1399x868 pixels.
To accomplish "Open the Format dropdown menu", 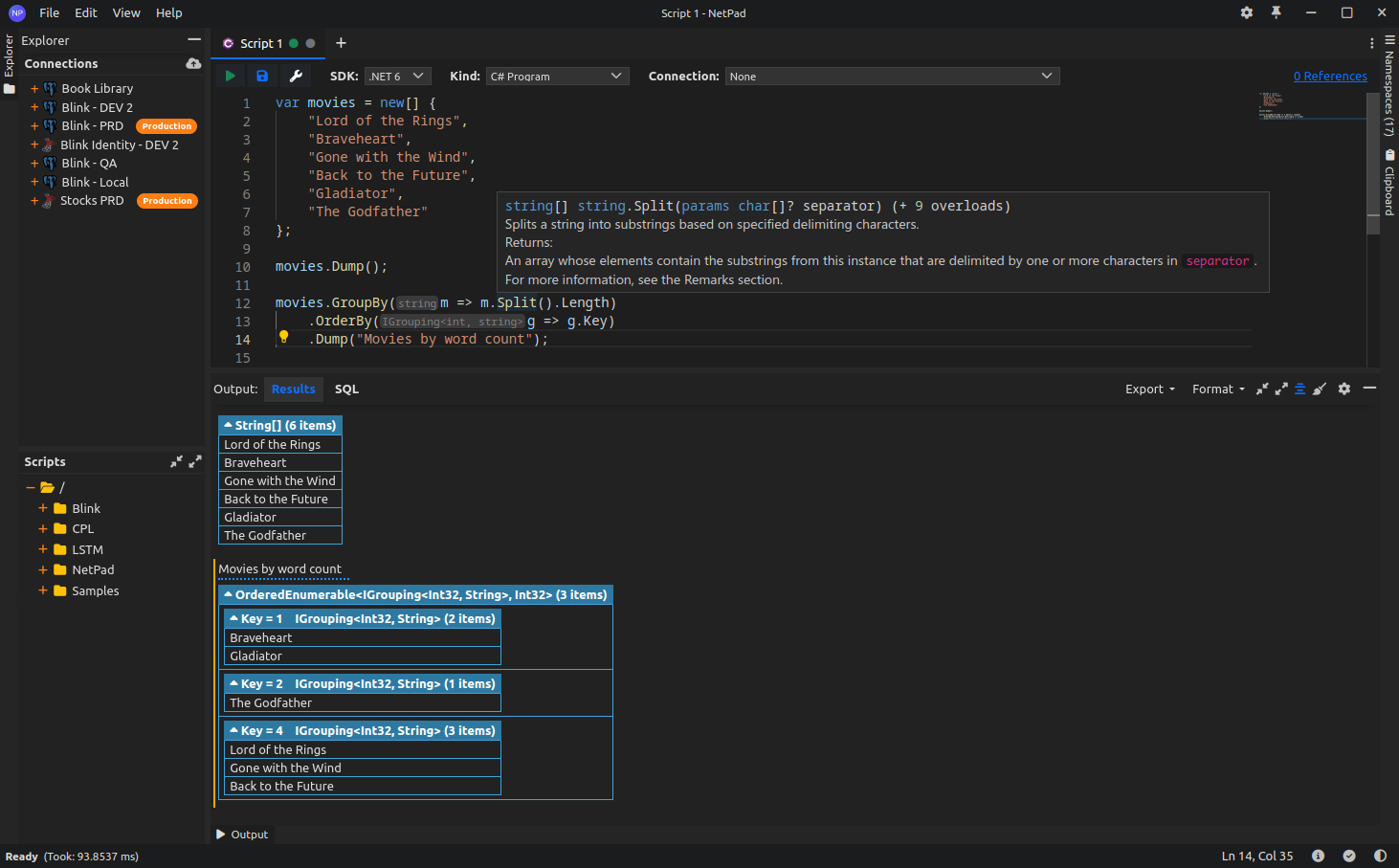I will pos(1218,389).
